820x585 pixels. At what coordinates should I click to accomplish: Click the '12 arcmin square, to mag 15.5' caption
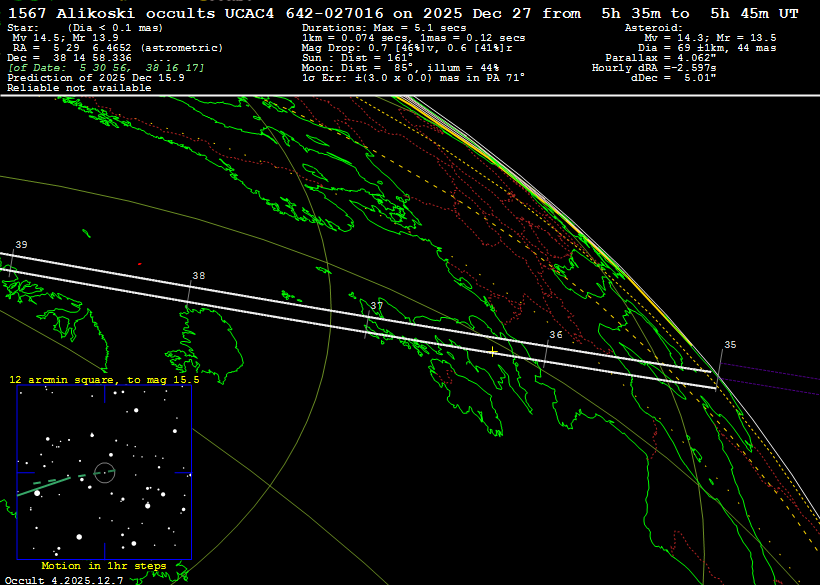104,380
